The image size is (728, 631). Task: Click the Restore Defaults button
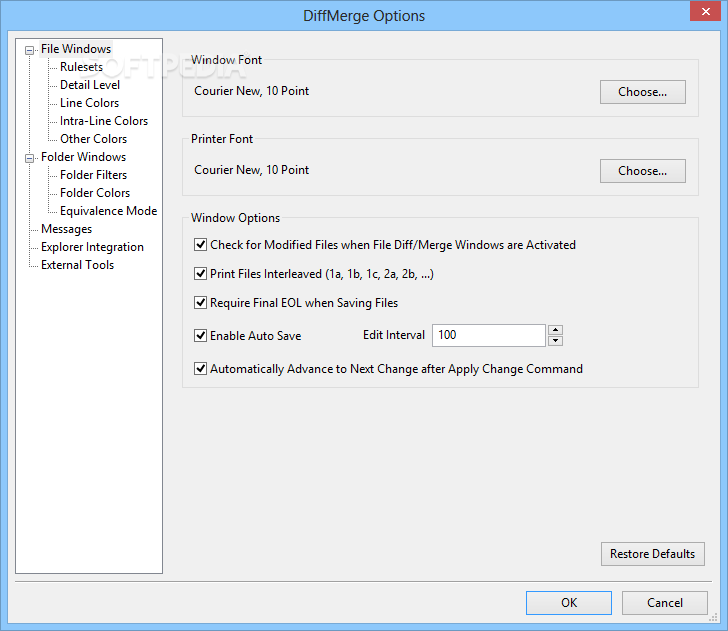coord(652,554)
